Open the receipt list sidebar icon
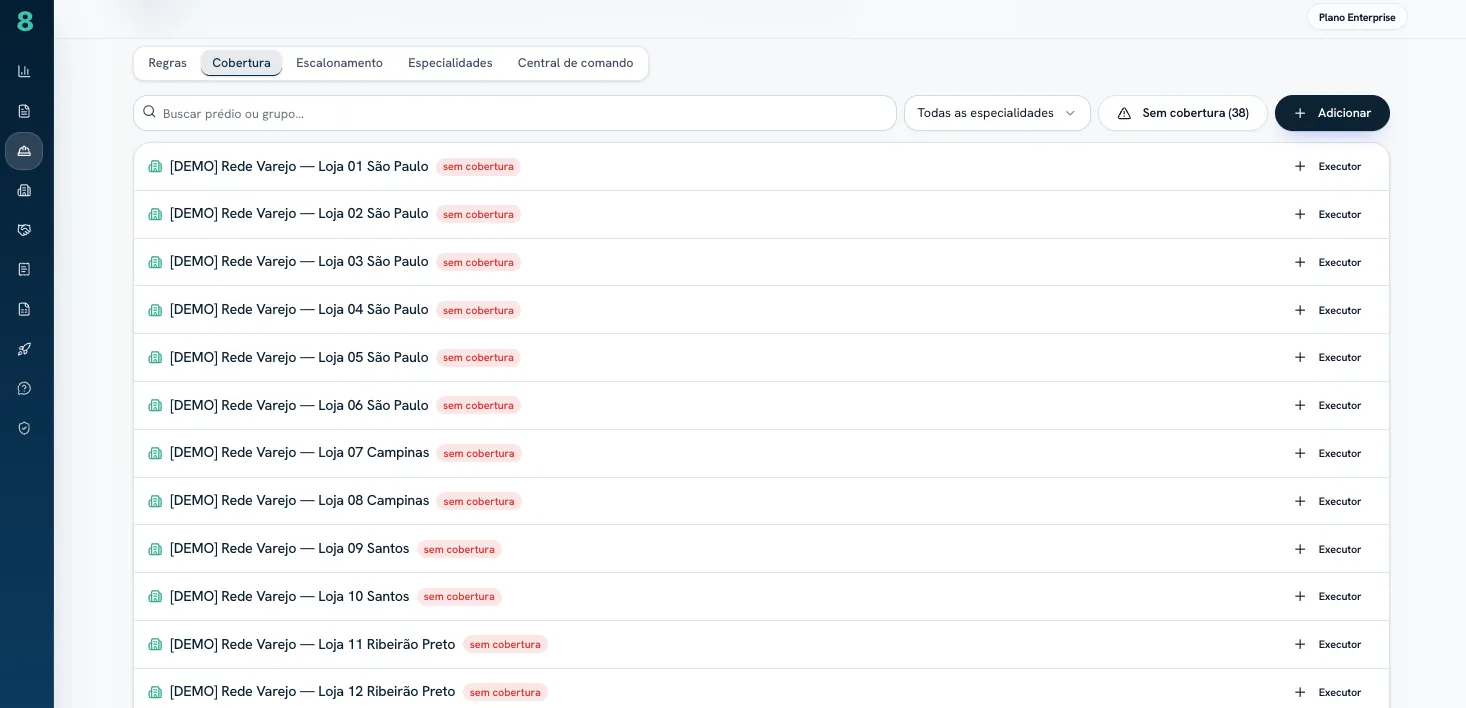This screenshot has width=1466, height=708. point(24,269)
